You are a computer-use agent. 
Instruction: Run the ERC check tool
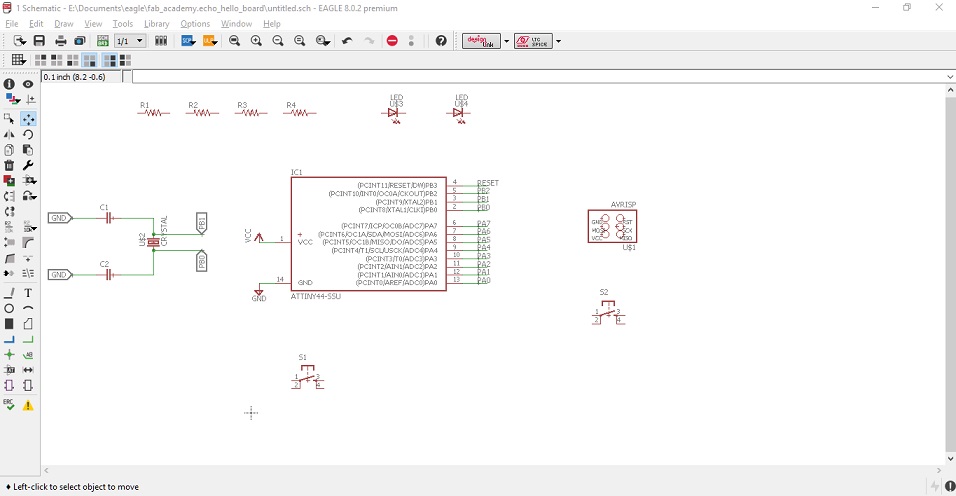click(9, 405)
